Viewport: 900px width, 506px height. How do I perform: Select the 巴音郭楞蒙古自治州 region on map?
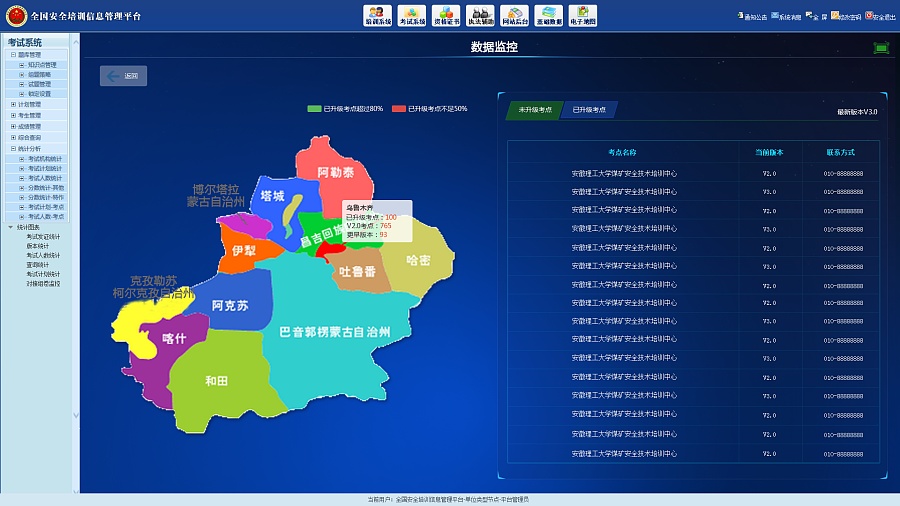pyautogui.click(x=335, y=332)
